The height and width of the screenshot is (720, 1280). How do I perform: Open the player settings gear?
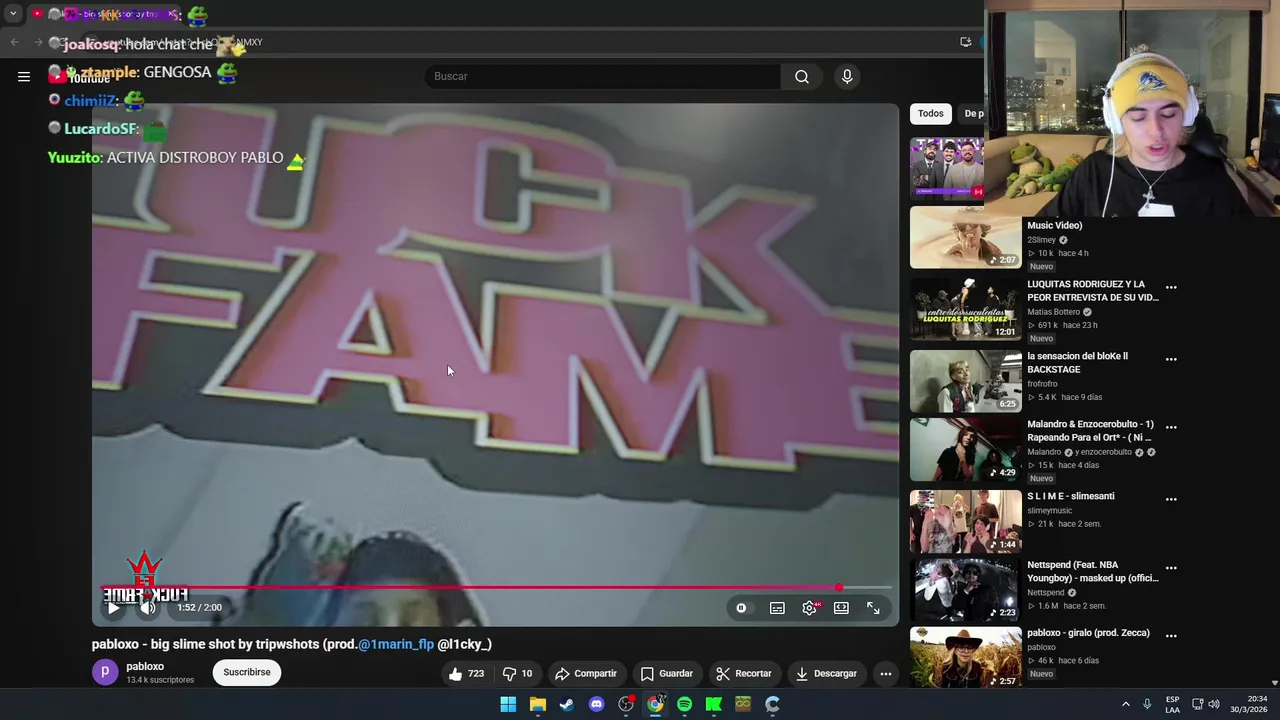pos(809,608)
